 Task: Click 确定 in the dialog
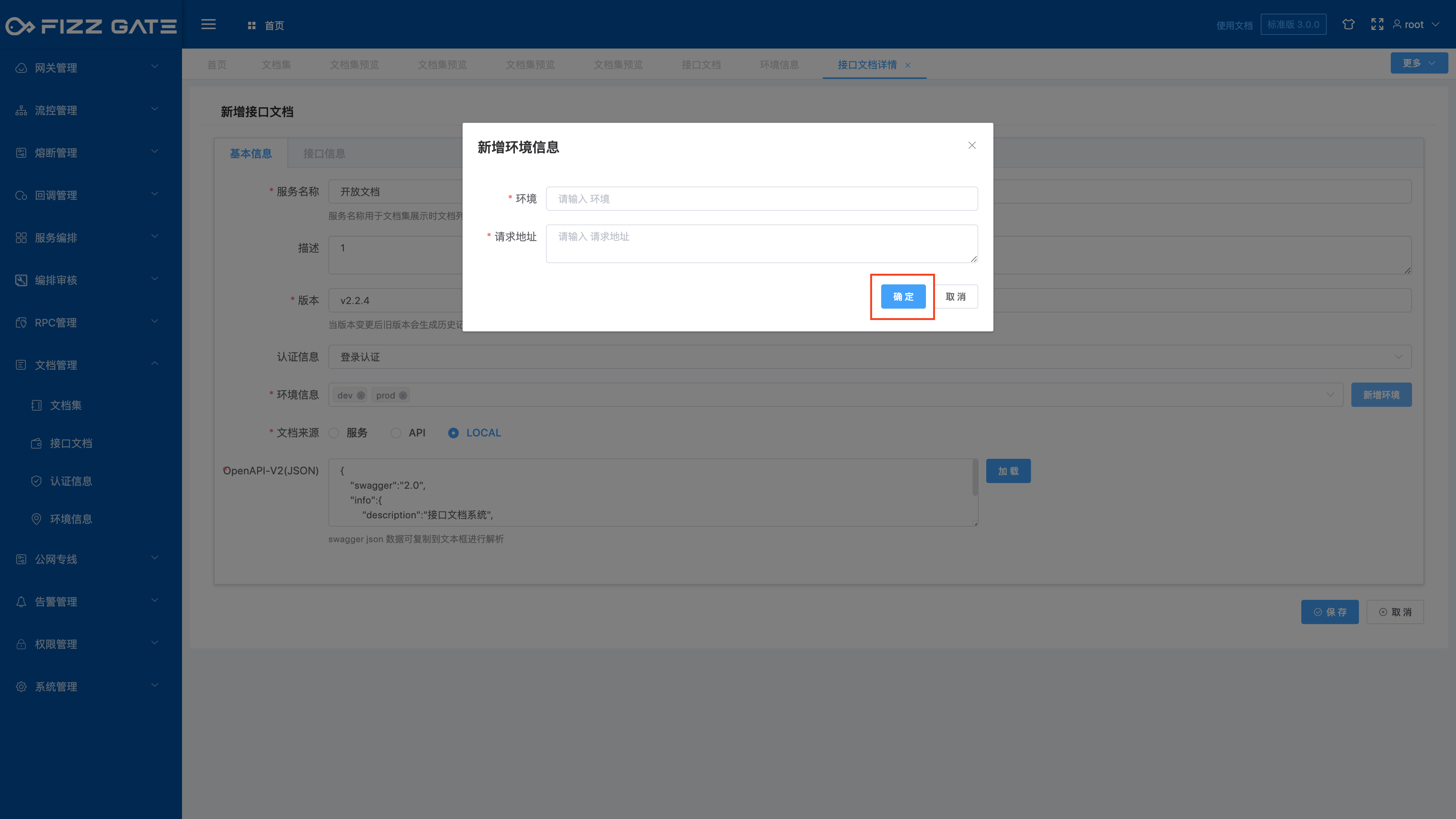pos(903,297)
